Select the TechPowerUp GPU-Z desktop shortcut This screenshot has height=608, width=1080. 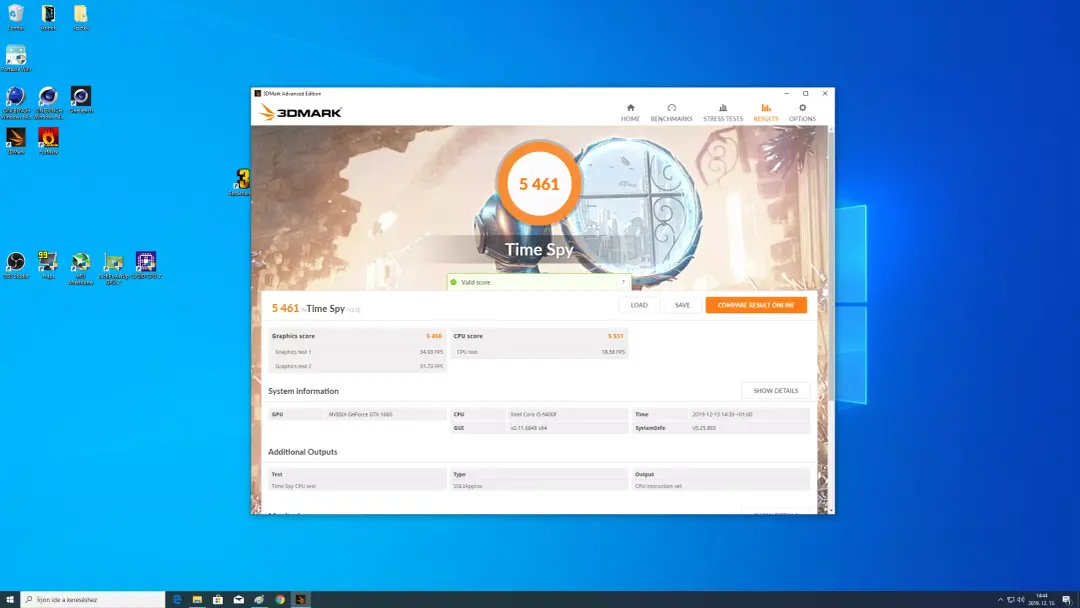114,268
